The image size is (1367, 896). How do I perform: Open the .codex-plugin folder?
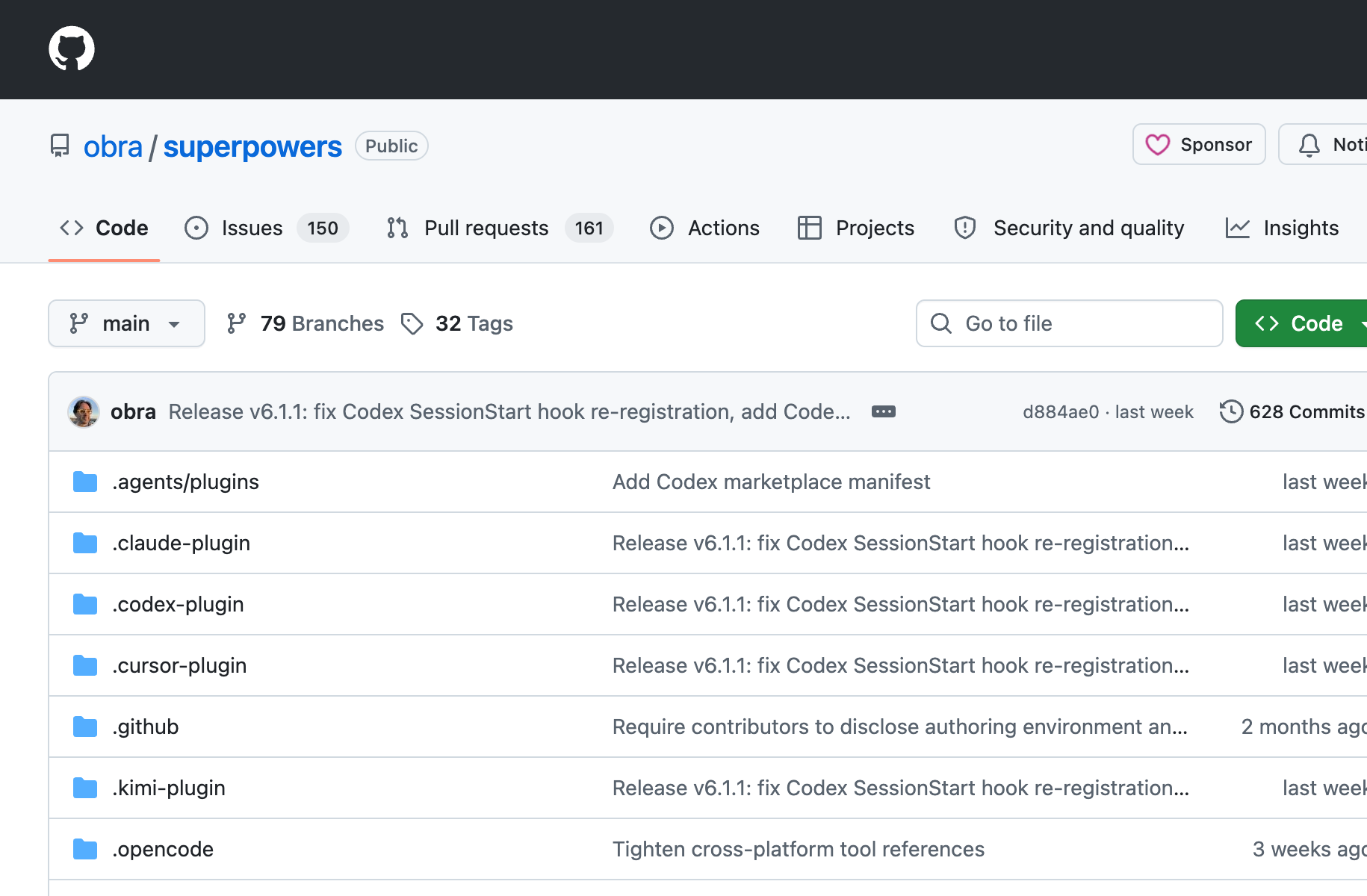(x=178, y=604)
